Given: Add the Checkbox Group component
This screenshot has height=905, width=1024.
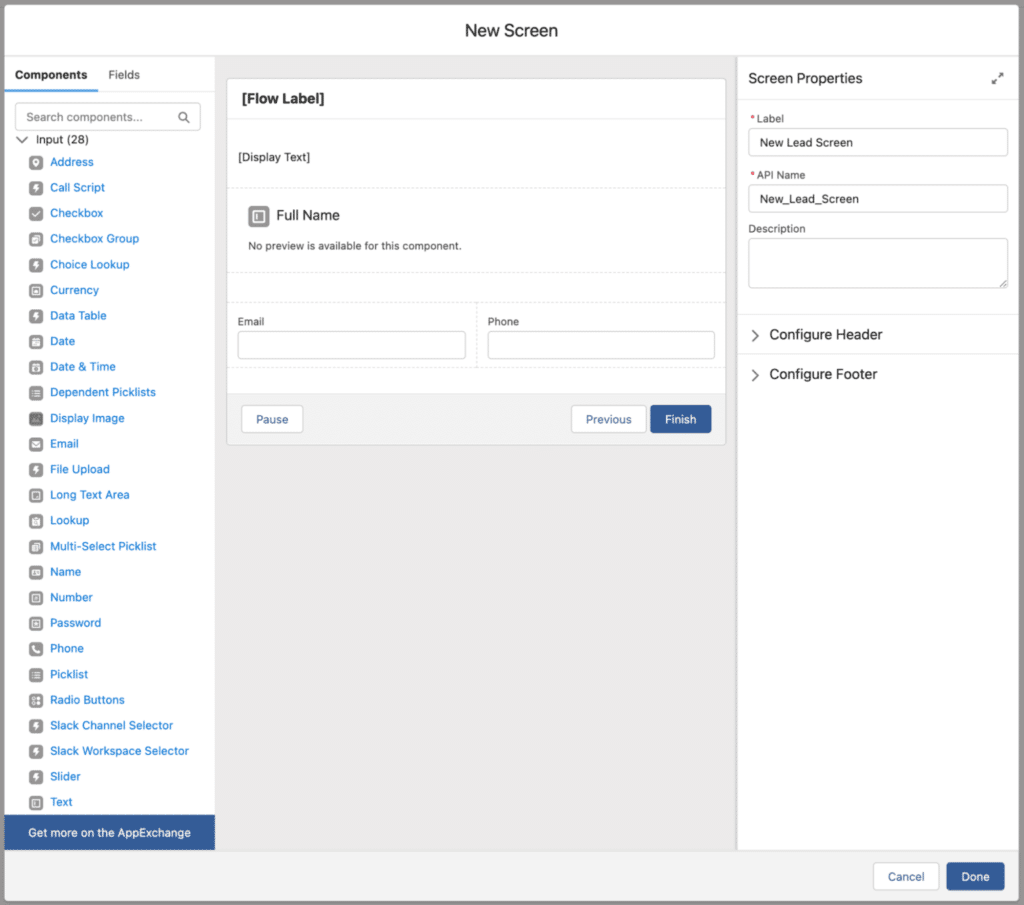Looking at the screenshot, I should [x=94, y=239].
